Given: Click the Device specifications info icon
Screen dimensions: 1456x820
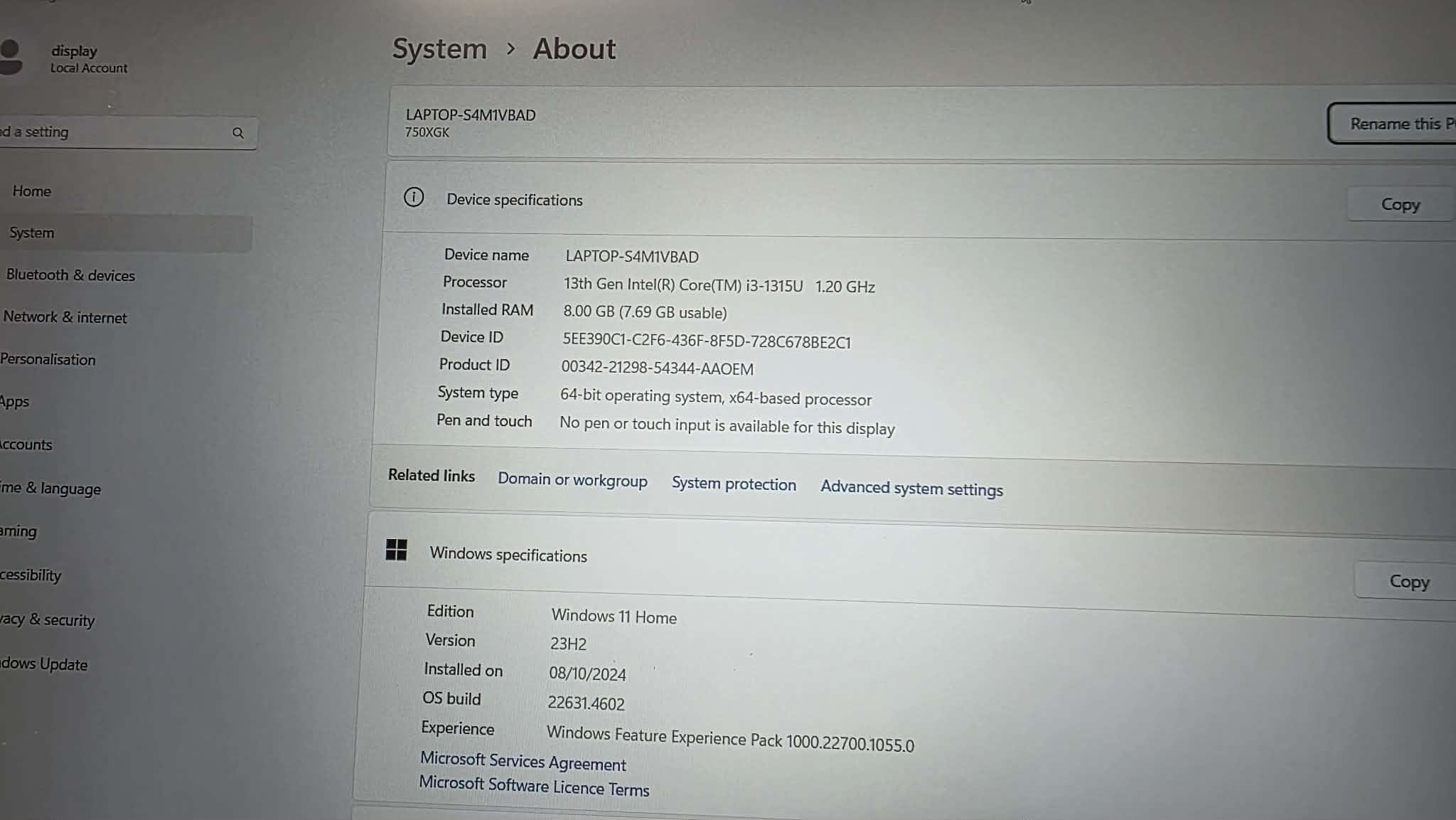Looking at the screenshot, I should [x=413, y=197].
